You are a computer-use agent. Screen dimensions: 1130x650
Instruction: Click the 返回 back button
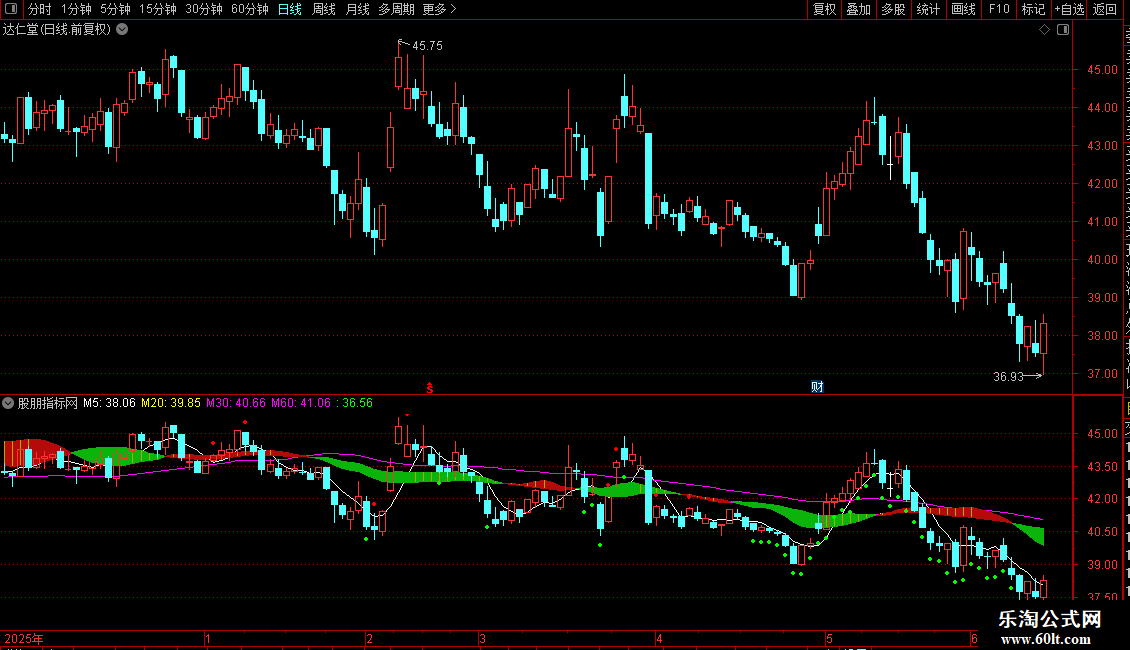1104,9
